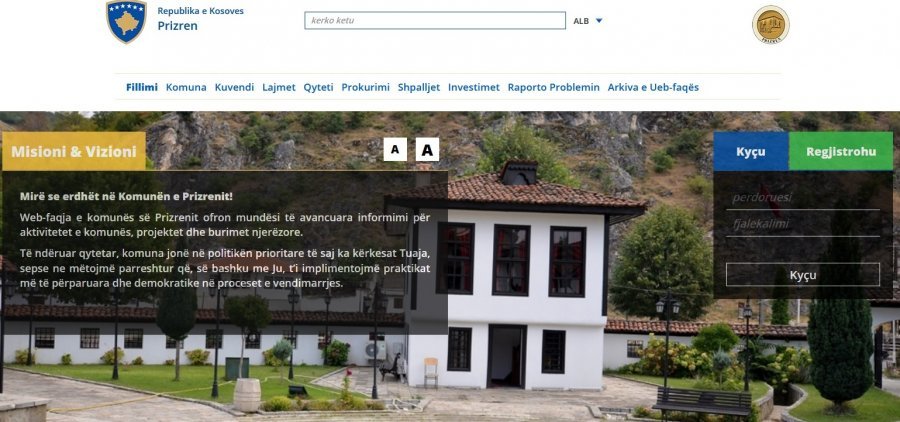
Task: Open Shpalljet in the top menu
Action: (x=419, y=87)
